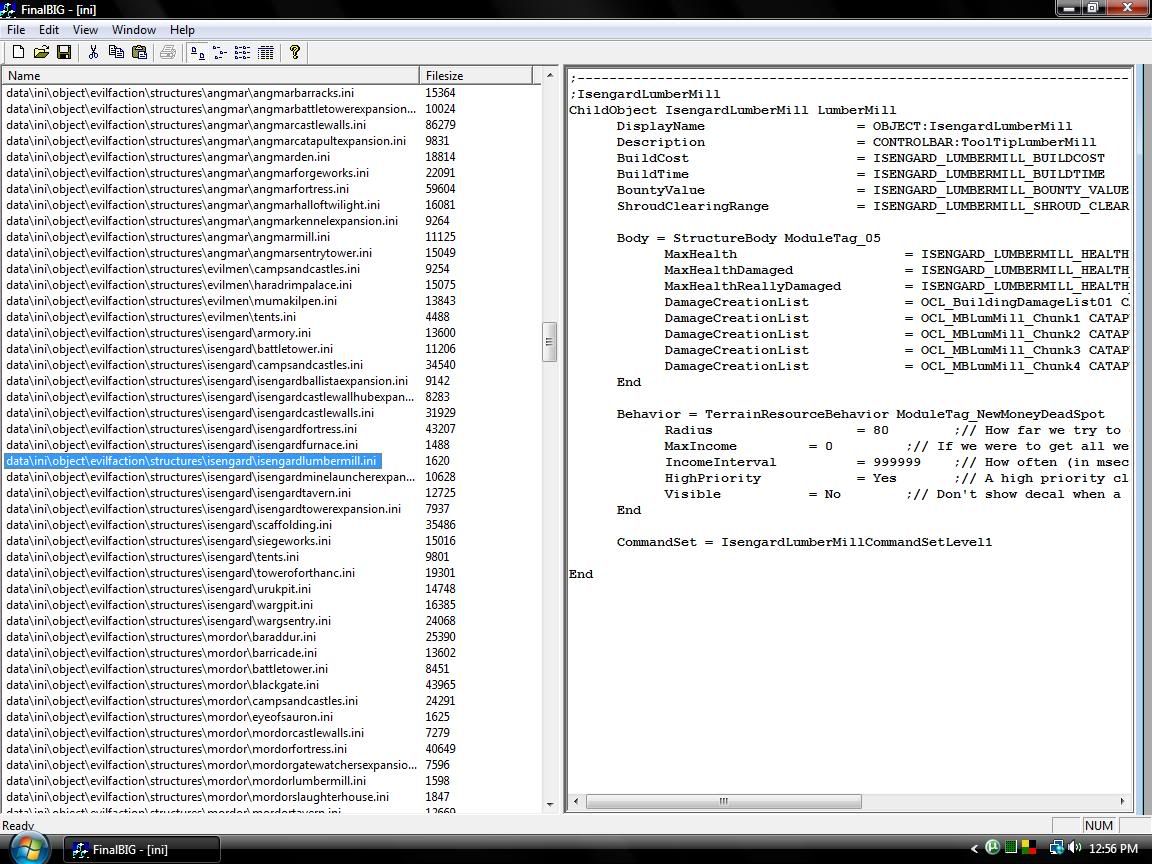Click the Copy icon on the toolbar
Viewport: 1152px width, 864px height.
(115, 52)
